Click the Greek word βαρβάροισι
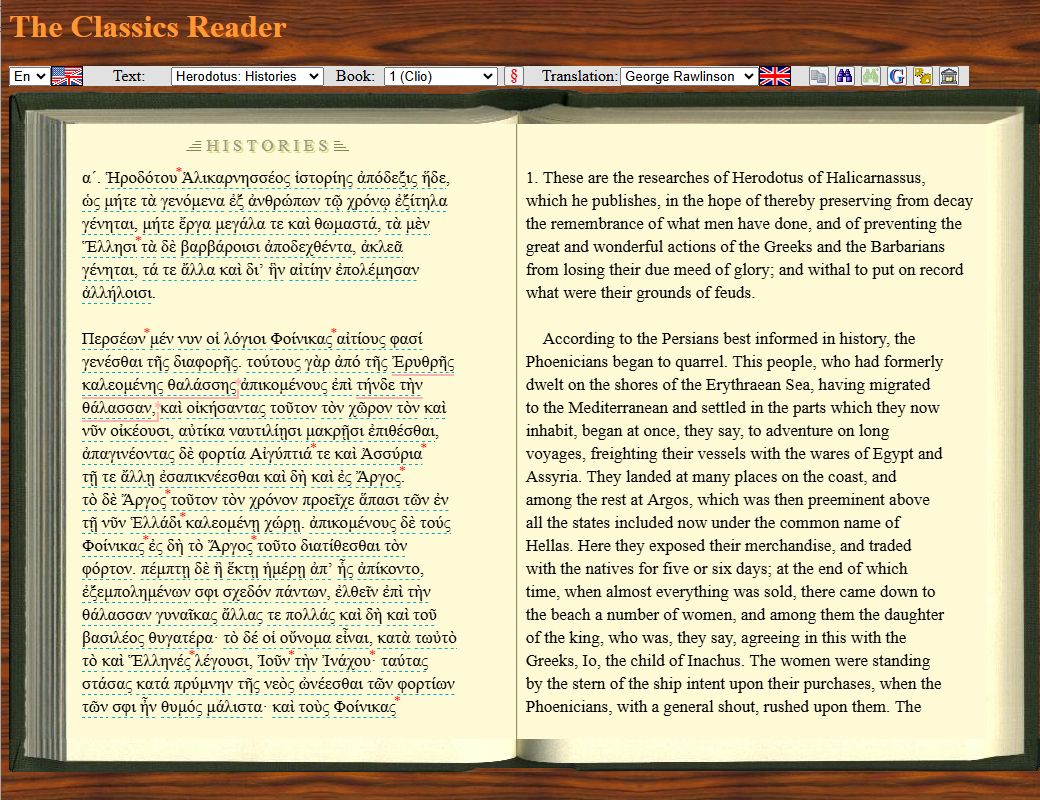1040x800 pixels. click(x=220, y=247)
